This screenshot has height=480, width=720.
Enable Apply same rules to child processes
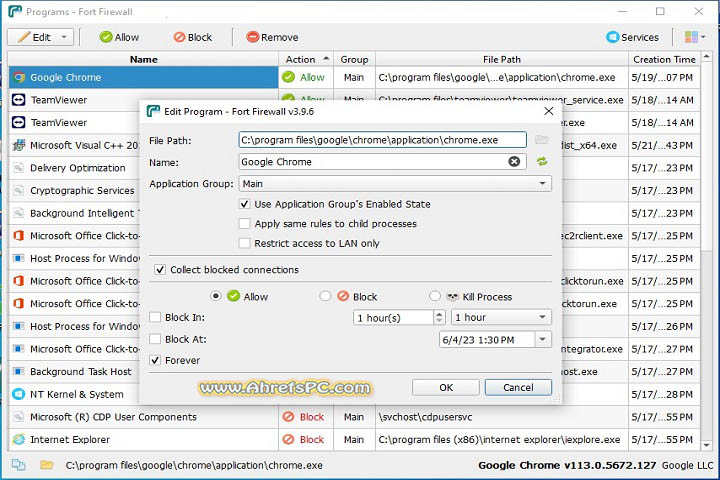(244, 224)
